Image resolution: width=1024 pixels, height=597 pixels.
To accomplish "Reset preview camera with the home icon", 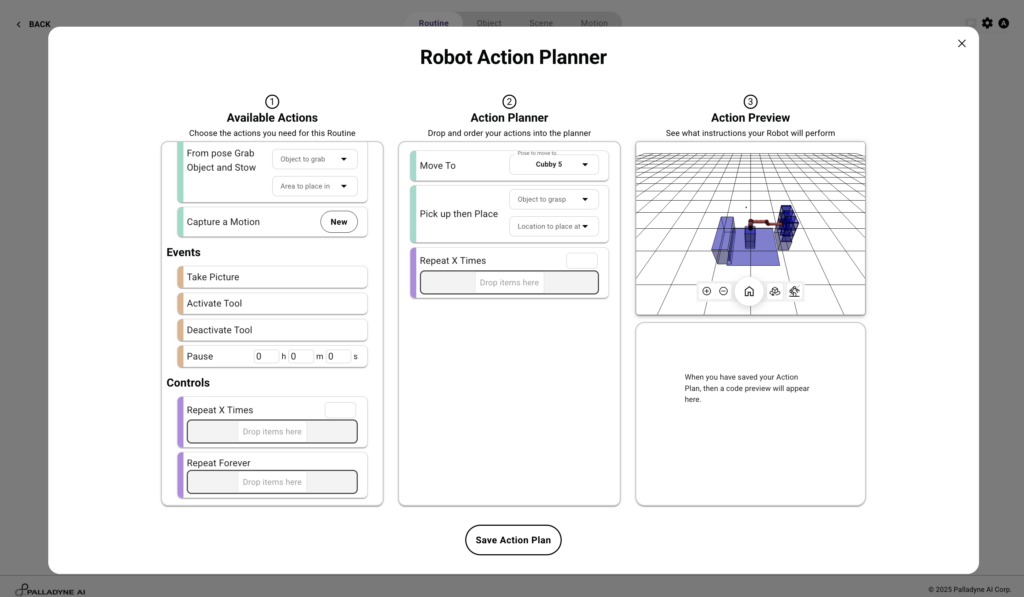I will click(749, 291).
